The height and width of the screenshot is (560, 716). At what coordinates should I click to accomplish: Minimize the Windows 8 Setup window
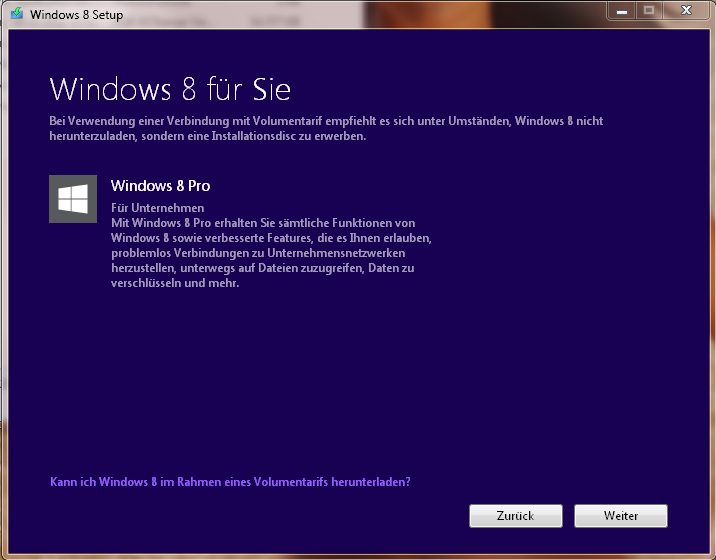pos(621,11)
